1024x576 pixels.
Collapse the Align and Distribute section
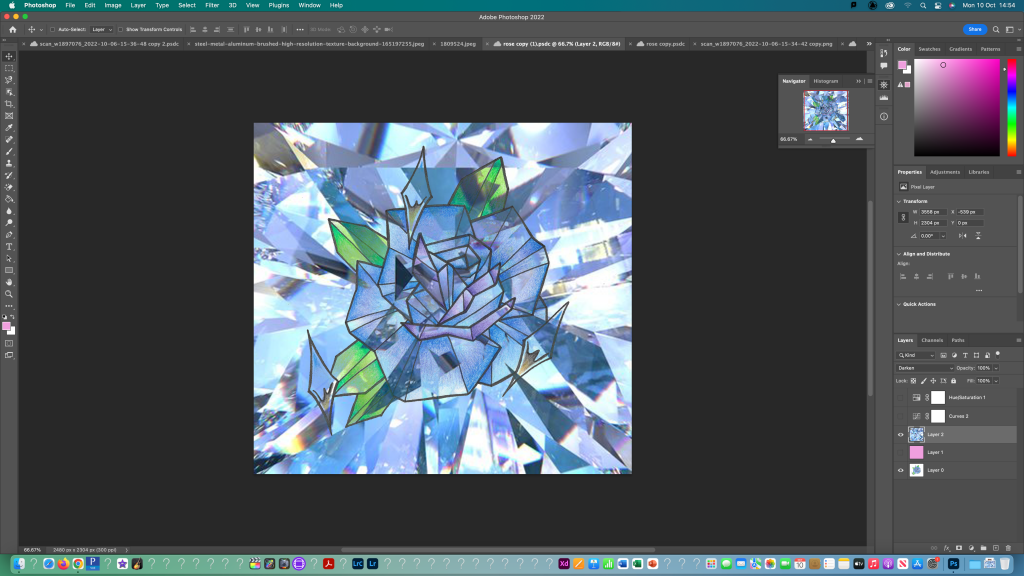[898, 254]
